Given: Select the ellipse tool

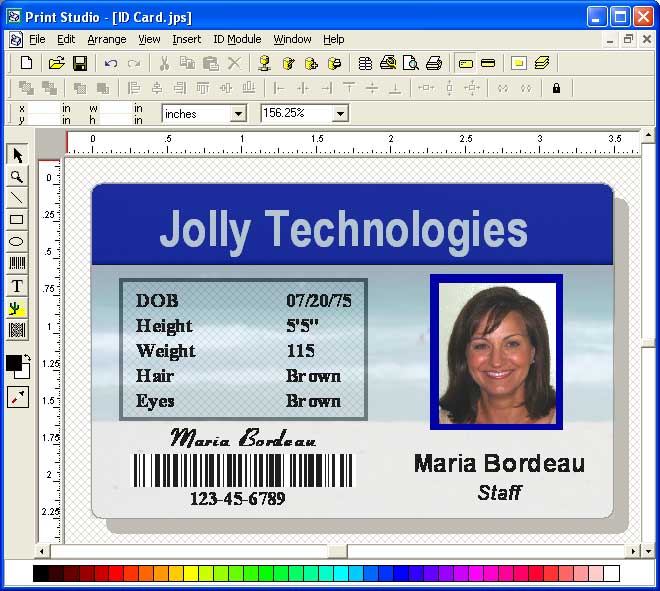Looking at the screenshot, I should click(17, 241).
